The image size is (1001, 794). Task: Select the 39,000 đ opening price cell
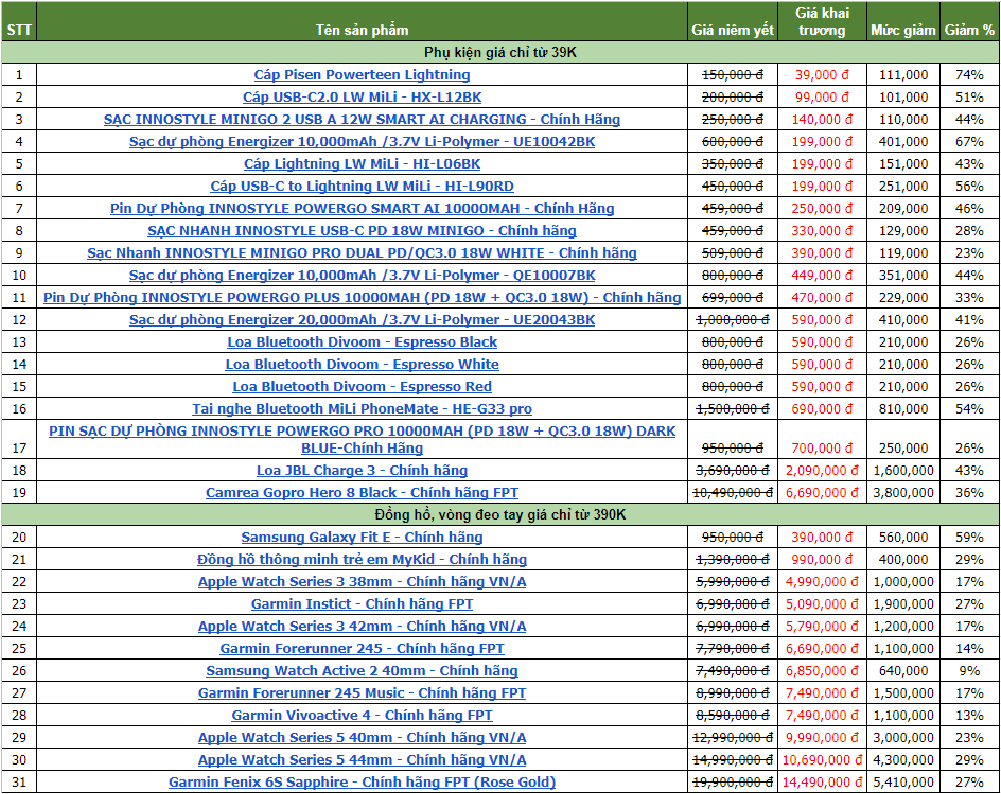pos(822,75)
